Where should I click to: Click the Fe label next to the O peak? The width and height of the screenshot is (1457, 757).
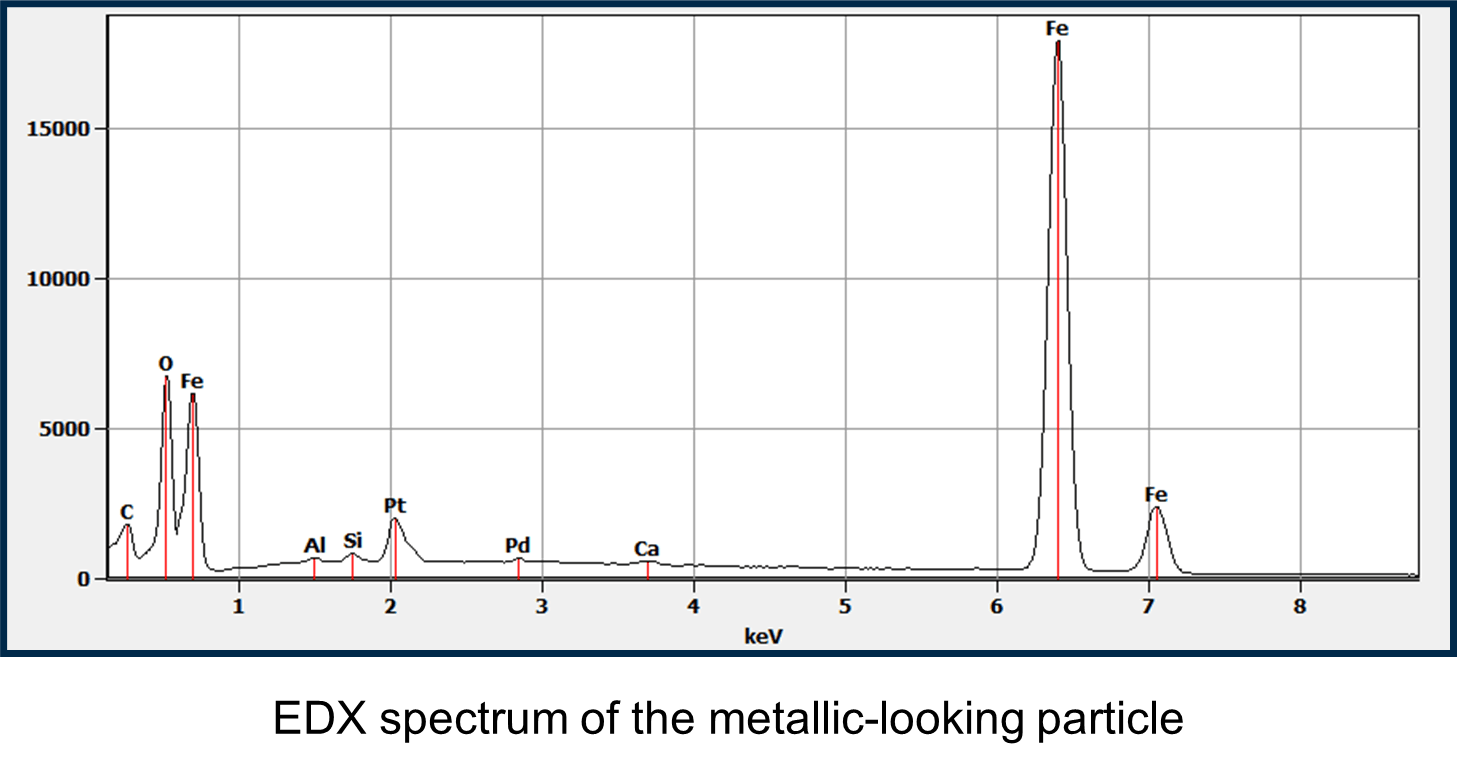click(192, 382)
